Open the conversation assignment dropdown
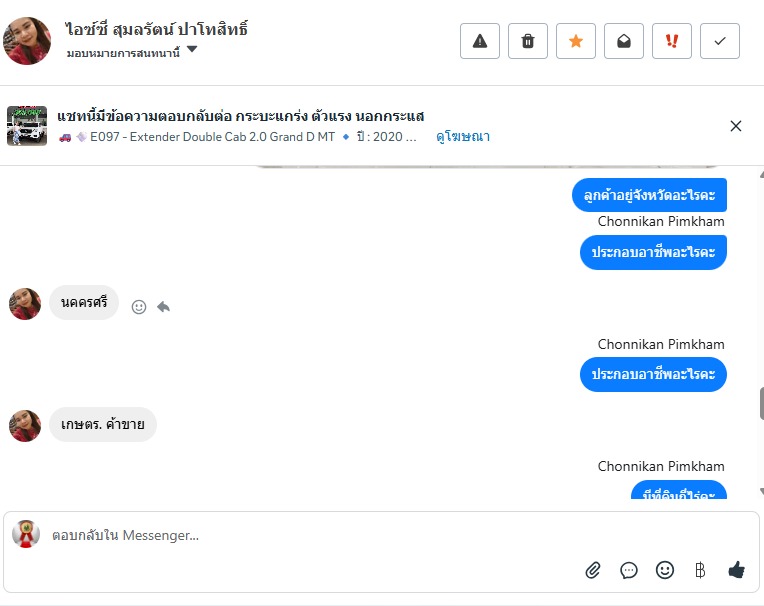The height and width of the screenshot is (606, 764). pyautogui.click(x=192, y=50)
